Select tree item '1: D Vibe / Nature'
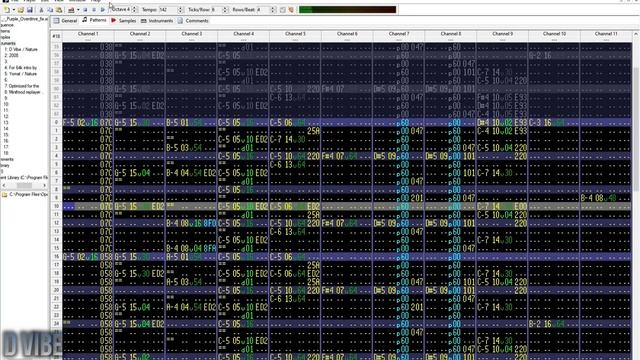The width and height of the screenshot is (640, 360). tap(21, 49)
